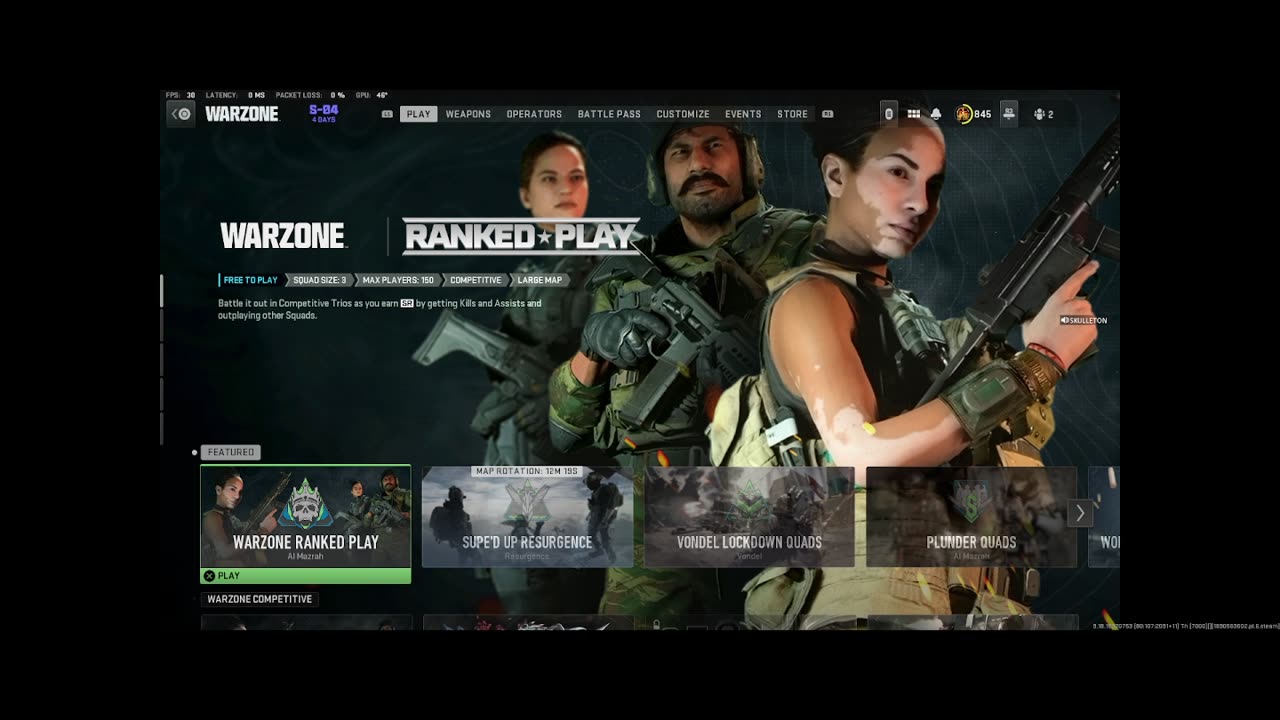This screenshot has height=720, width=1280.
Task: Click the Competitive tag
Action: pos(475,280)
